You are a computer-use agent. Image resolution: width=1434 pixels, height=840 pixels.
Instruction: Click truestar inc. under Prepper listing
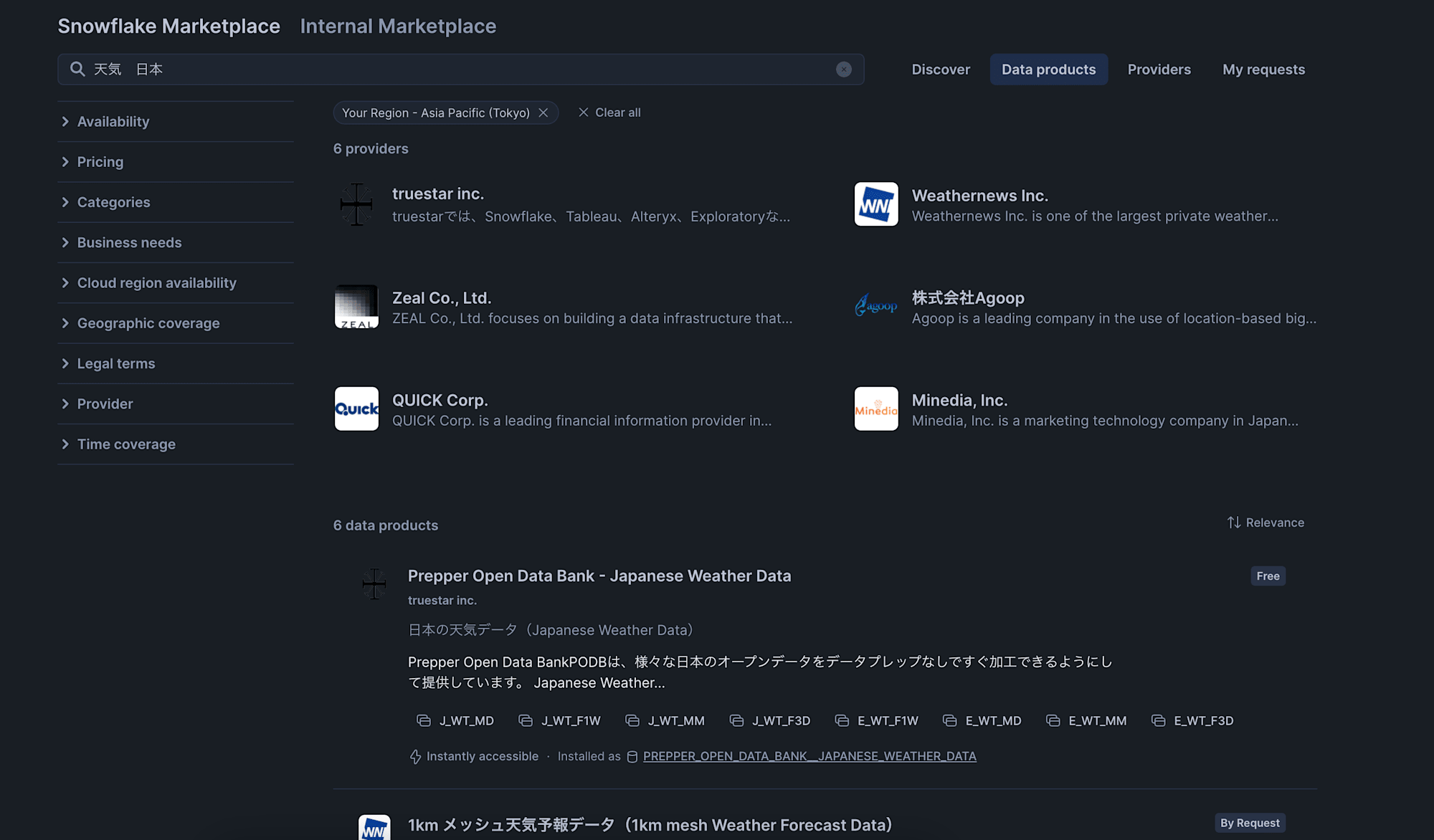(x=442, y=601)
